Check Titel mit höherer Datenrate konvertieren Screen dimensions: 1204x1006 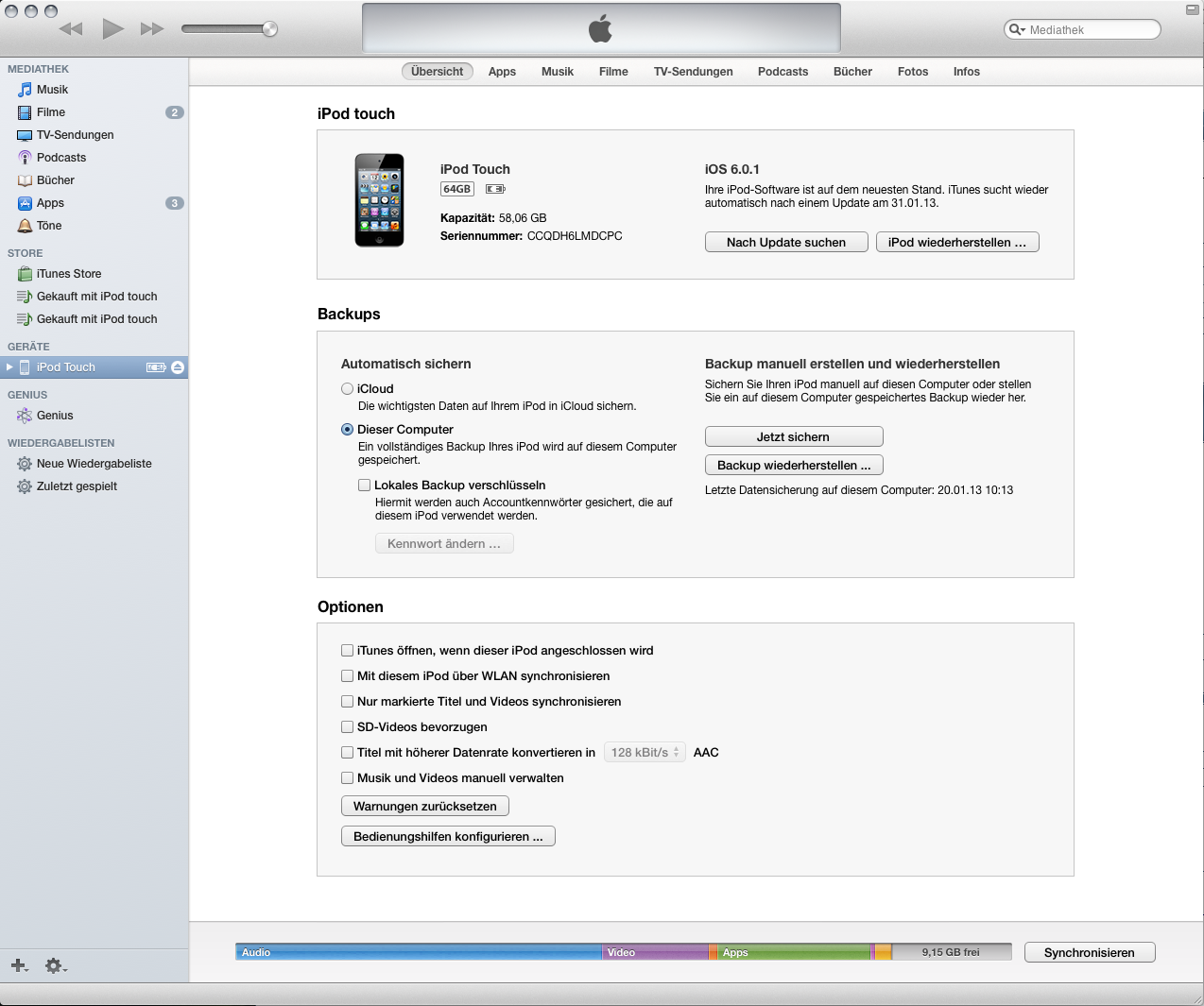coord(347,753)
